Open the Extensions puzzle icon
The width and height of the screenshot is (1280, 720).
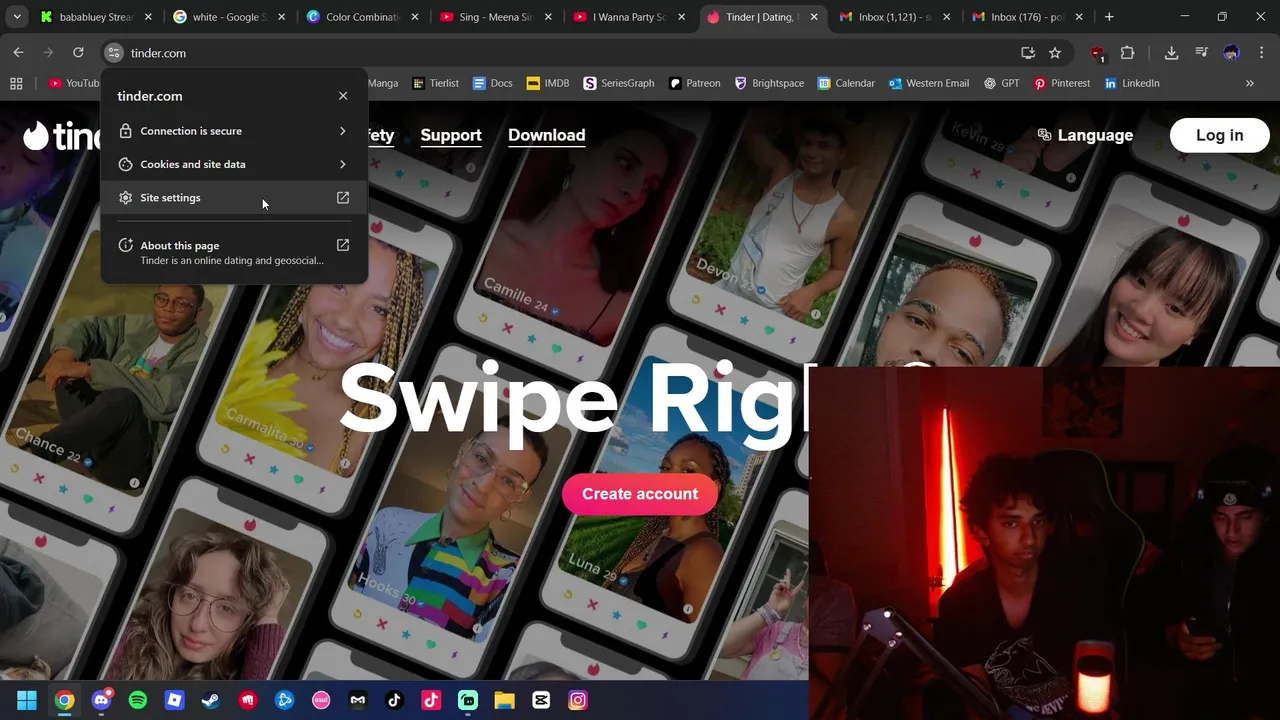point(1128,53)
